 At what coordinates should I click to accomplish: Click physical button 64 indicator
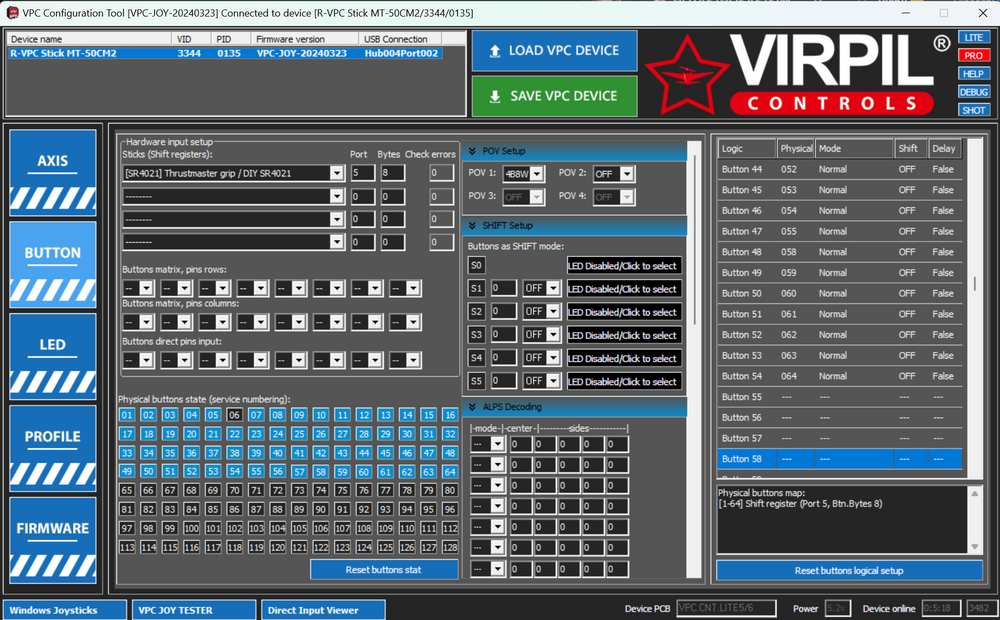450,472
